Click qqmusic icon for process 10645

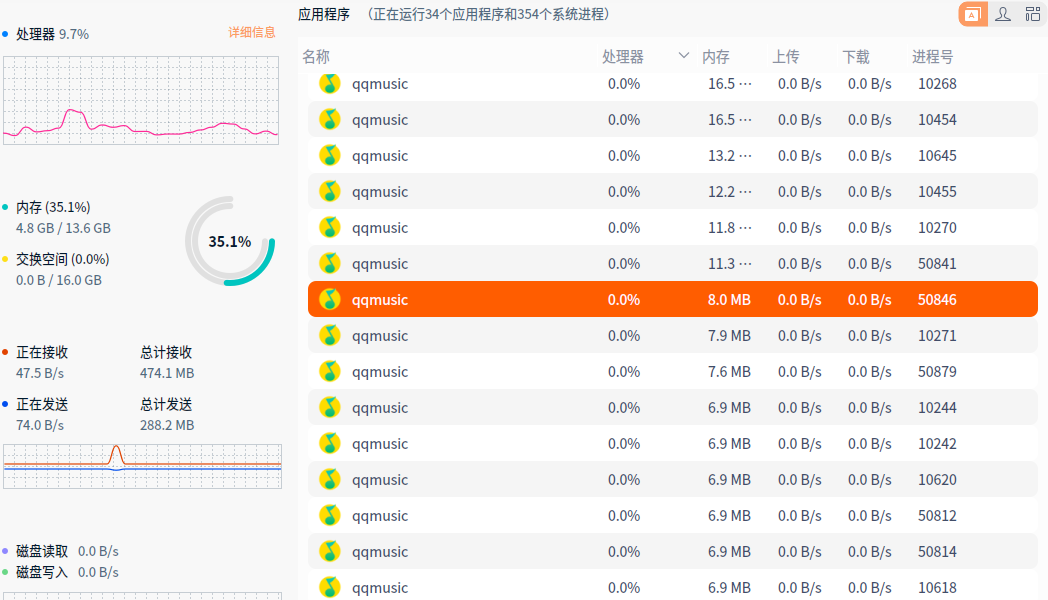(x=330, y=156)
